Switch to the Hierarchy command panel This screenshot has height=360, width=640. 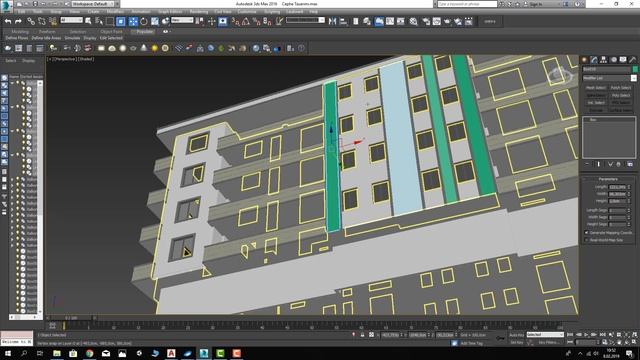[x=604, y=60]
